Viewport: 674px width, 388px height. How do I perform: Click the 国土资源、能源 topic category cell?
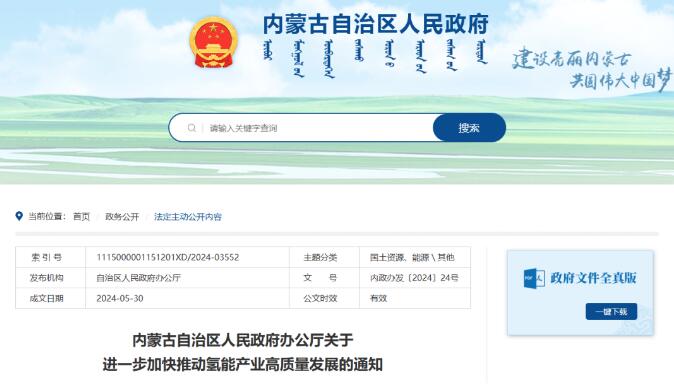(x=412, y=257)
